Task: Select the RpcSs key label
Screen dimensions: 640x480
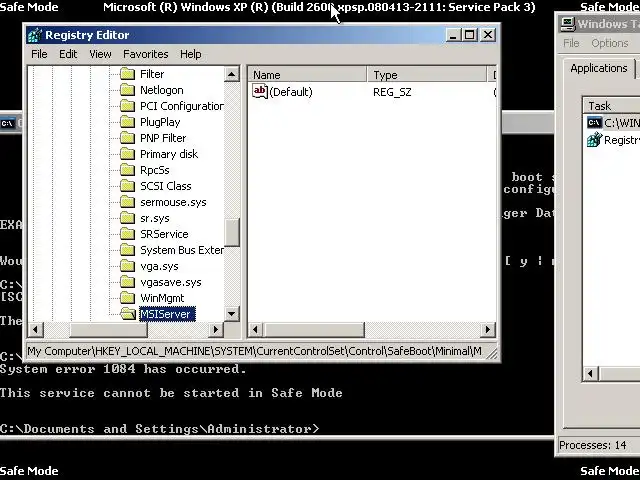Action: tap(155, 170)
